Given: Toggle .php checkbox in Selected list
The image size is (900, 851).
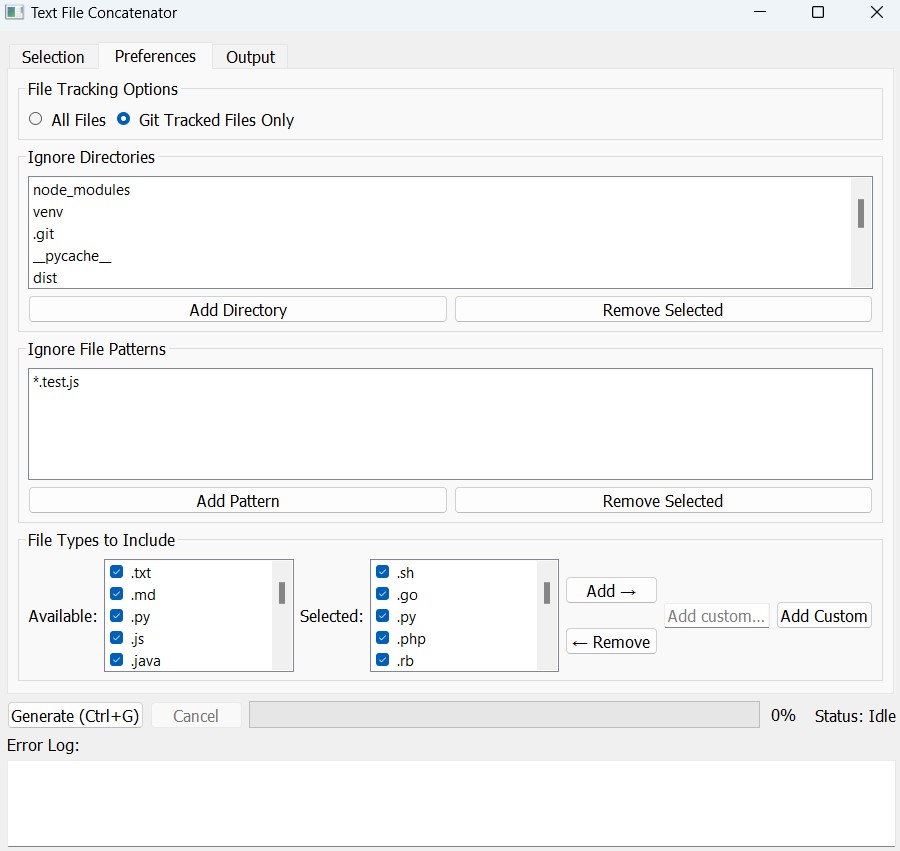Looking at the screenshot, I should pos(382,638).
